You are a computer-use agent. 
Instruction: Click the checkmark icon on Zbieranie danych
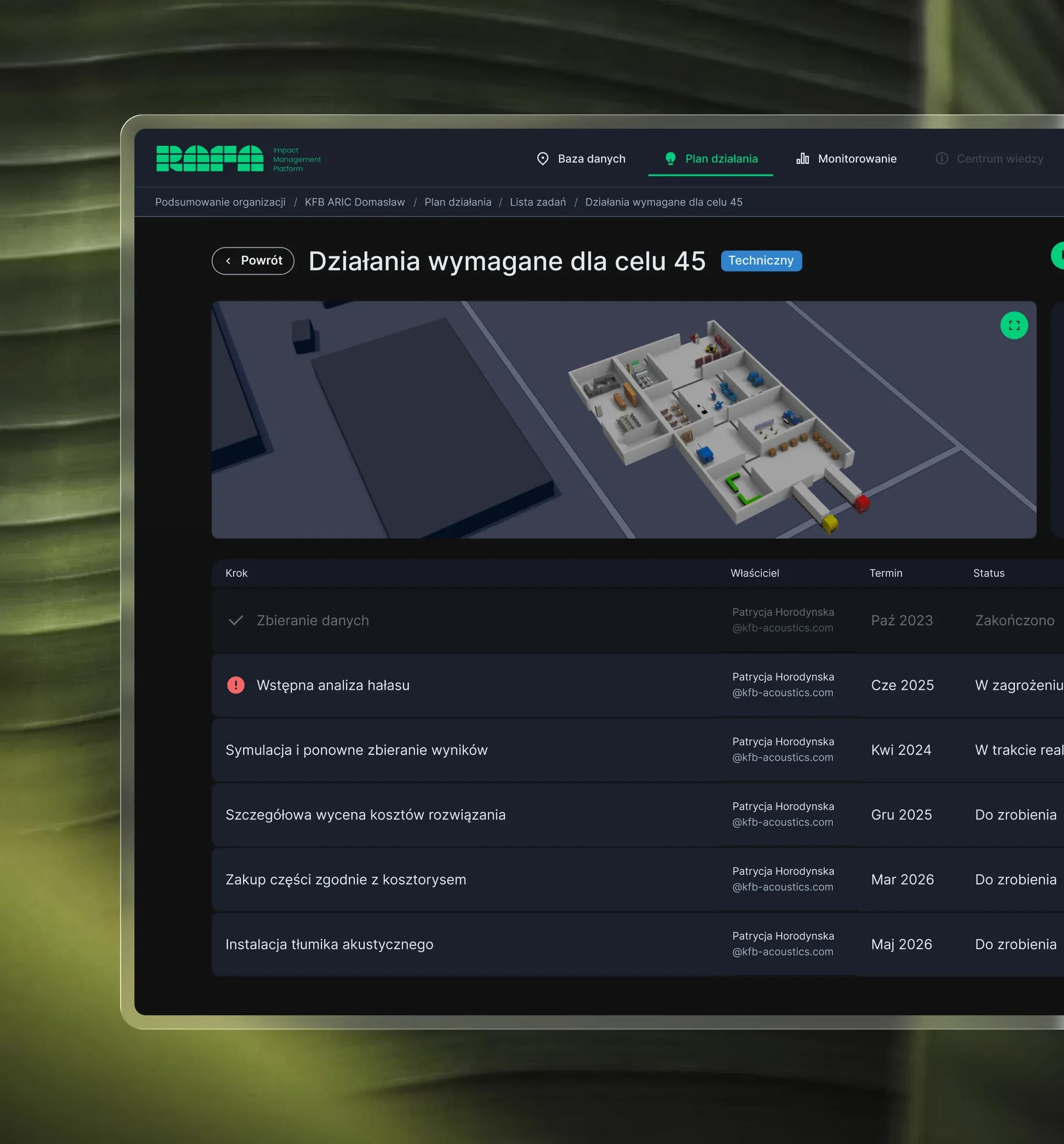[x=235, y=620]
